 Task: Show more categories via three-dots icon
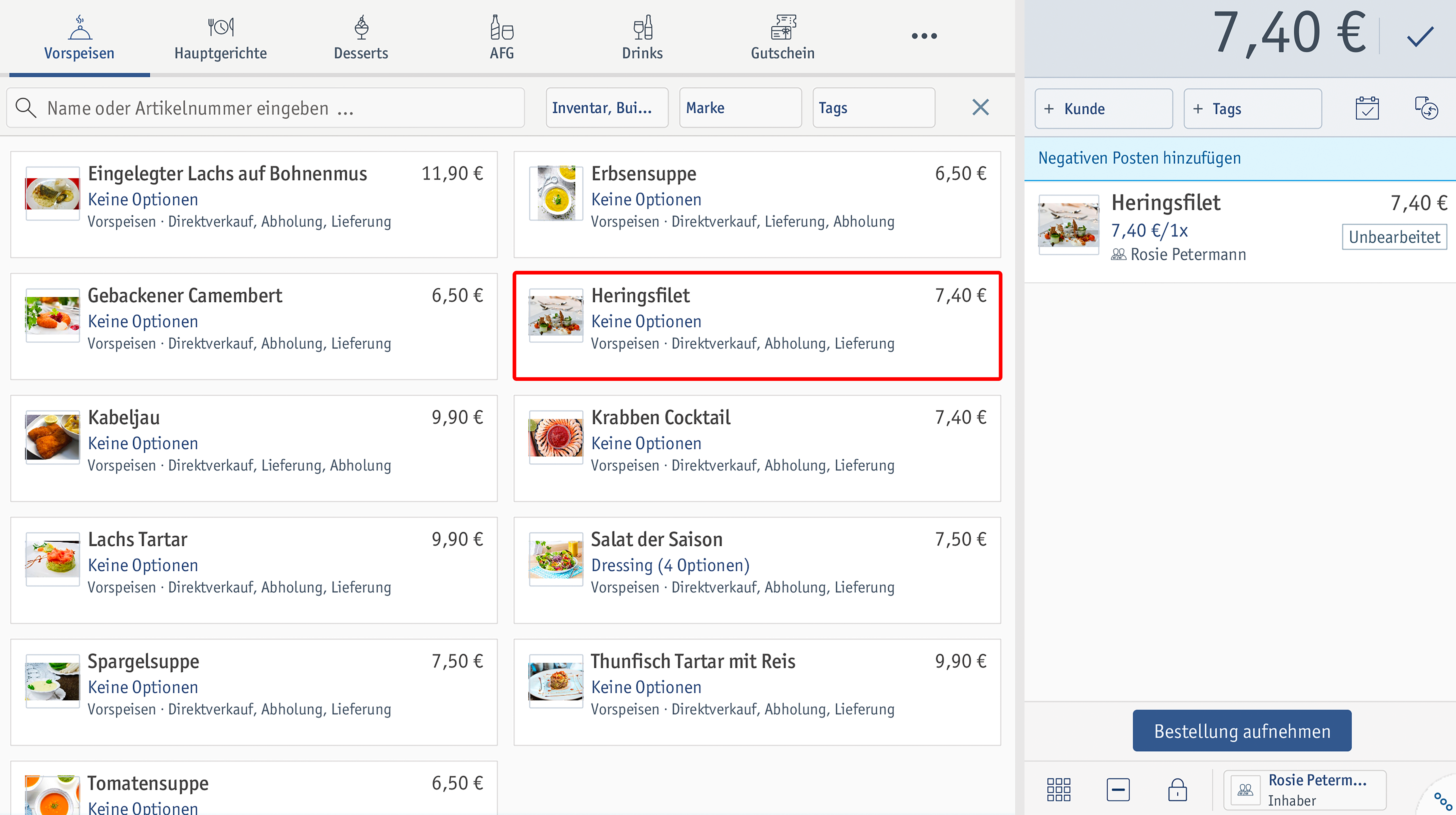pos(924,36)
